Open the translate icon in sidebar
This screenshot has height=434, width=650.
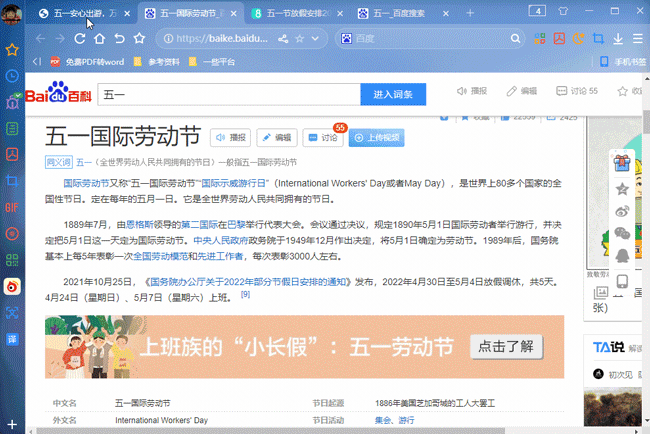coord(12,339)
